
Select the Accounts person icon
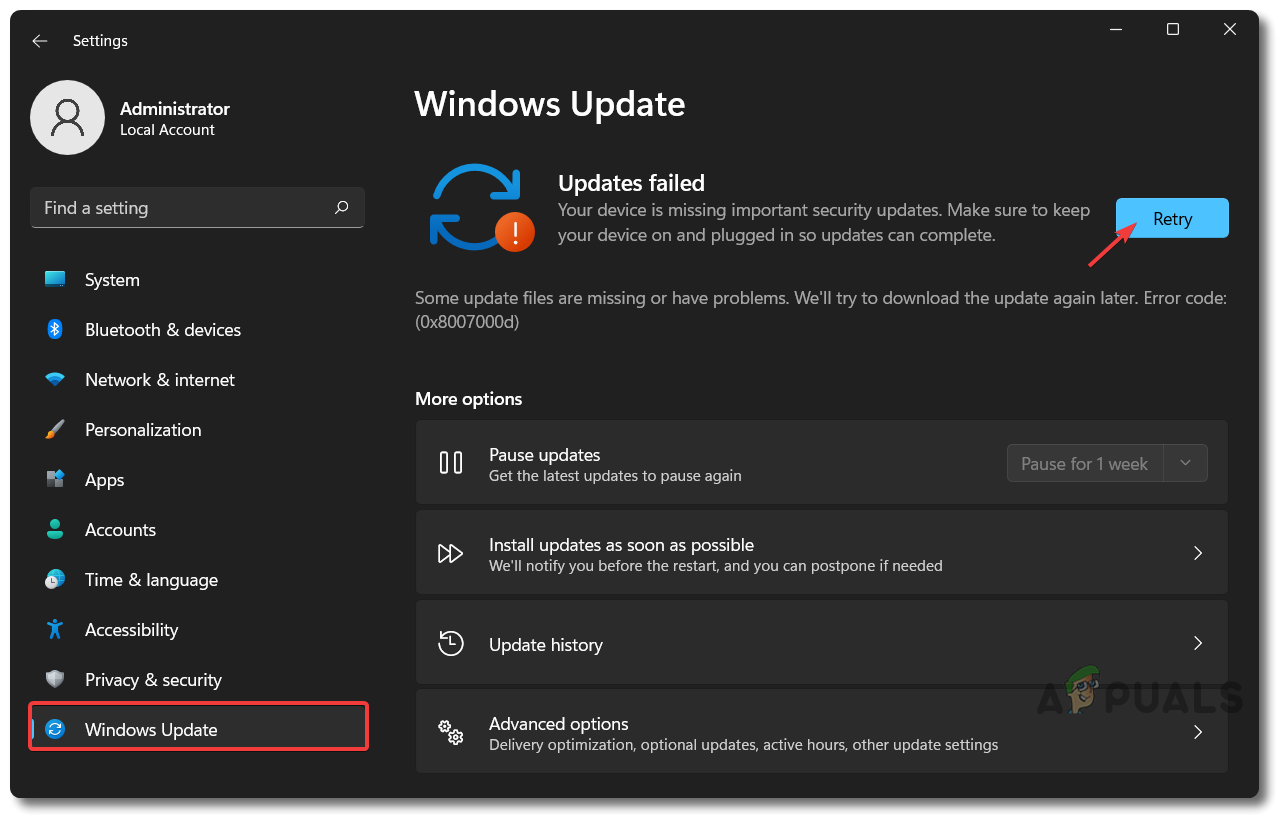click(x=55, y=530)
